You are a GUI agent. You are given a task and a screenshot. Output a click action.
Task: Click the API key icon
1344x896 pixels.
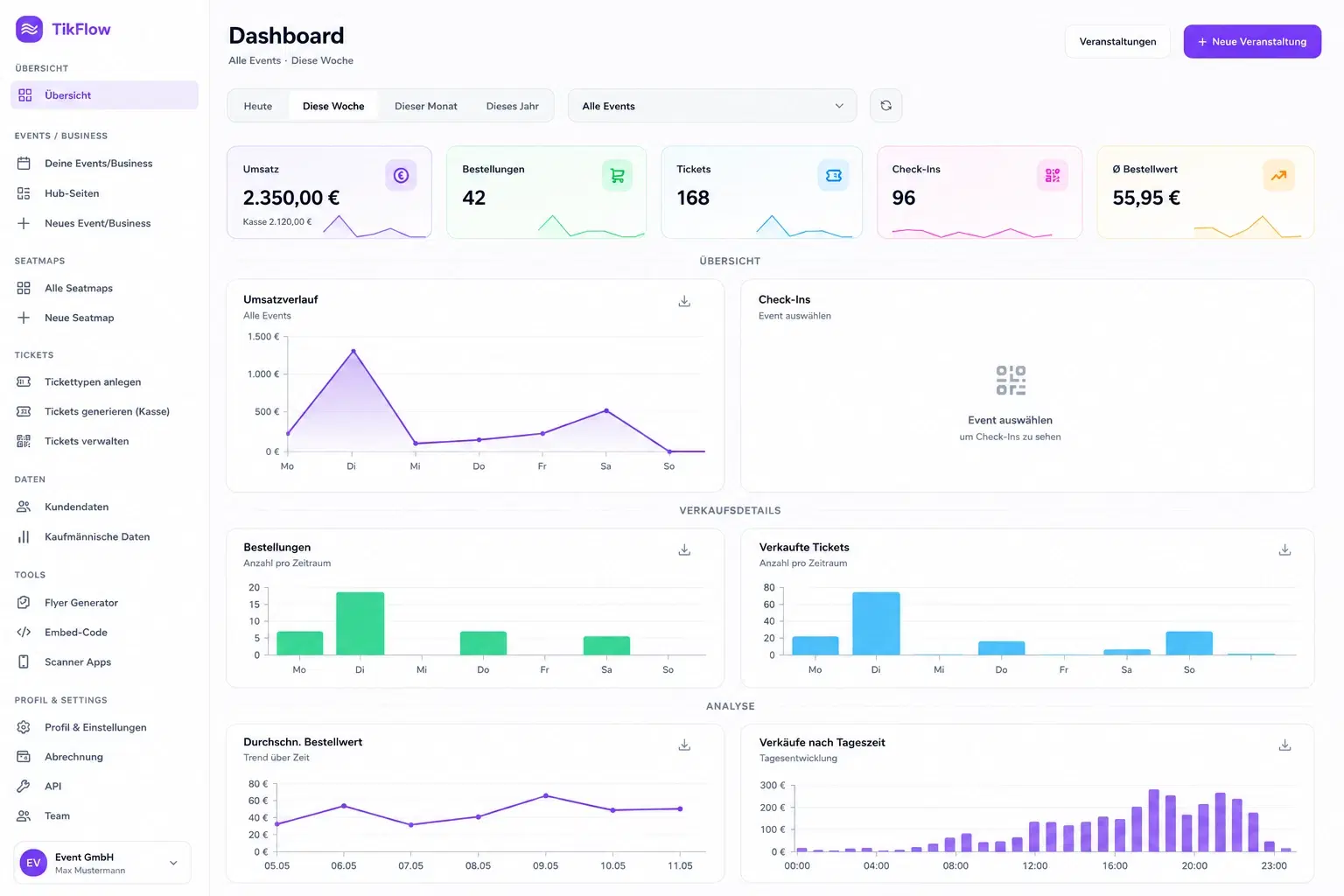point(24,786)
